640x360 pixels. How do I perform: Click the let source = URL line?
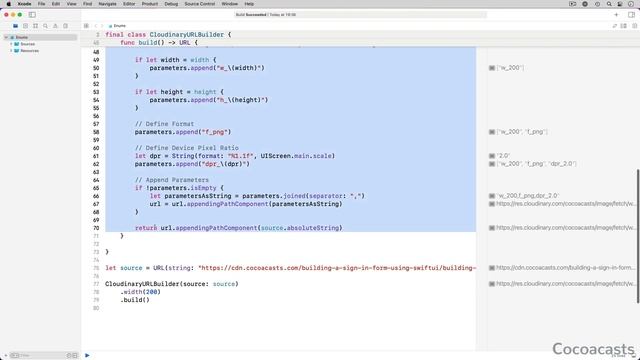point(291,268)
